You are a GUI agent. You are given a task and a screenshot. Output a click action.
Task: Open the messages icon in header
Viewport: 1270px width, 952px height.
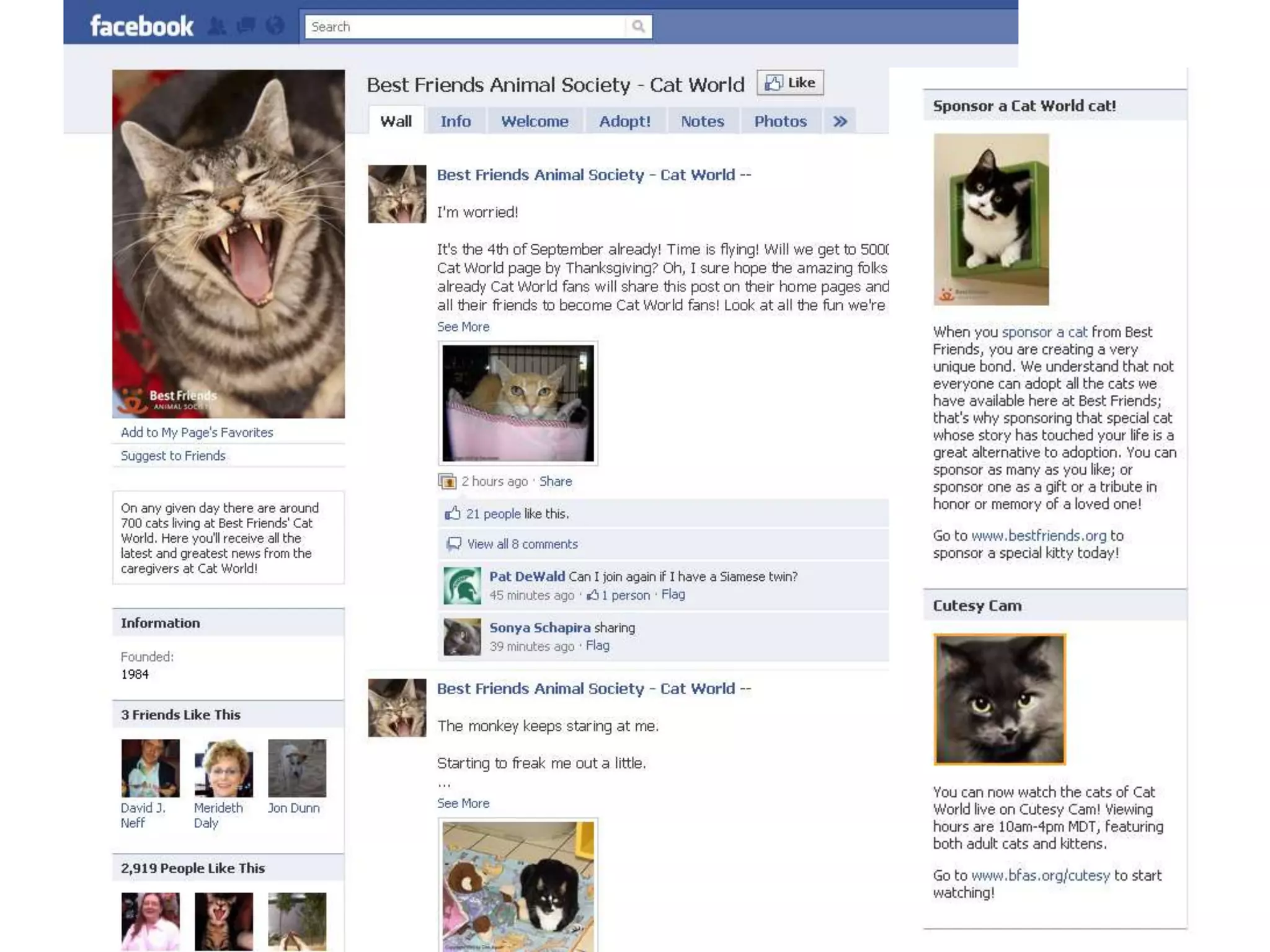point(246,26)
